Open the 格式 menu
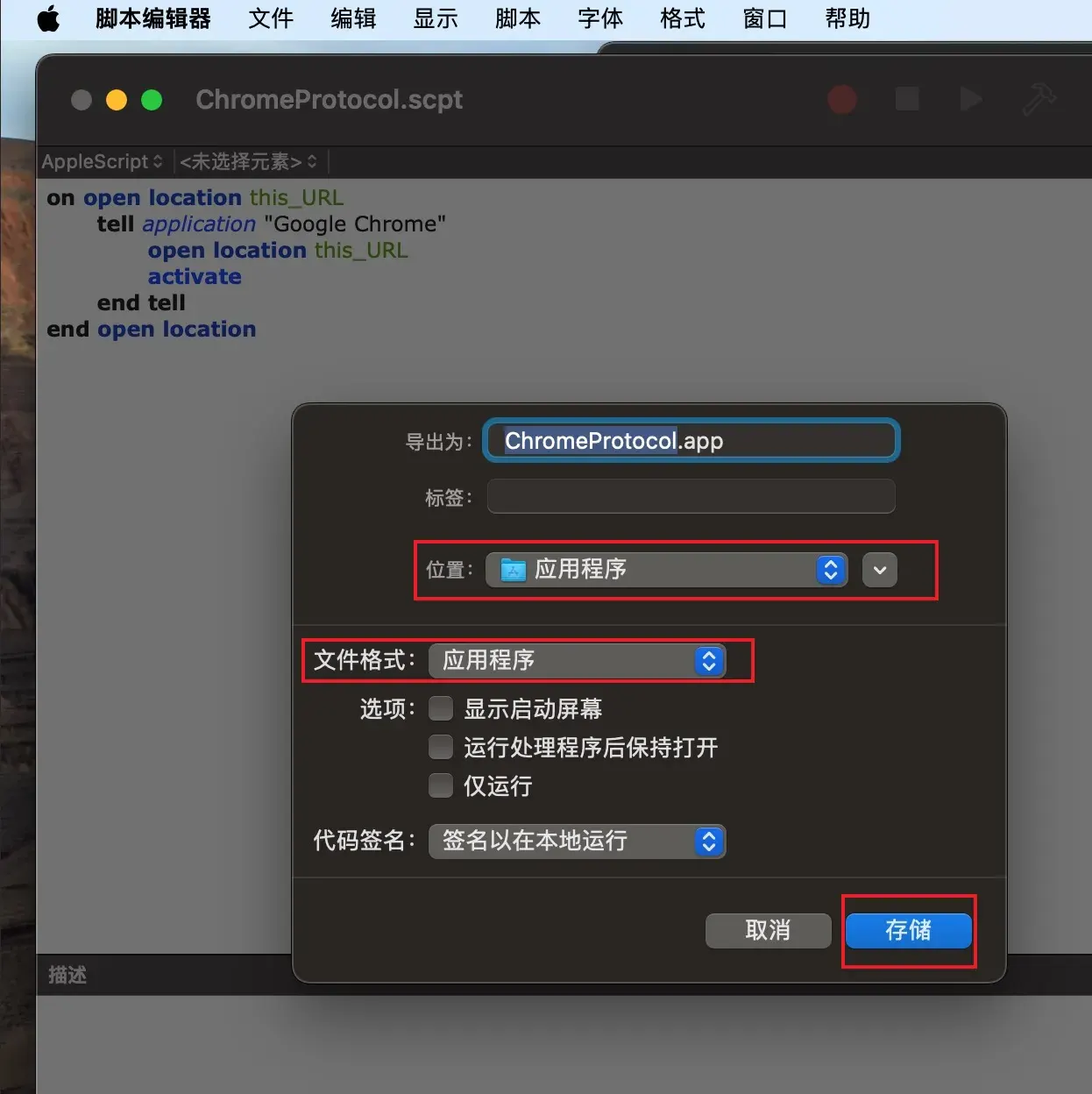1092x1094 pixels. click(x=683, y=18)
